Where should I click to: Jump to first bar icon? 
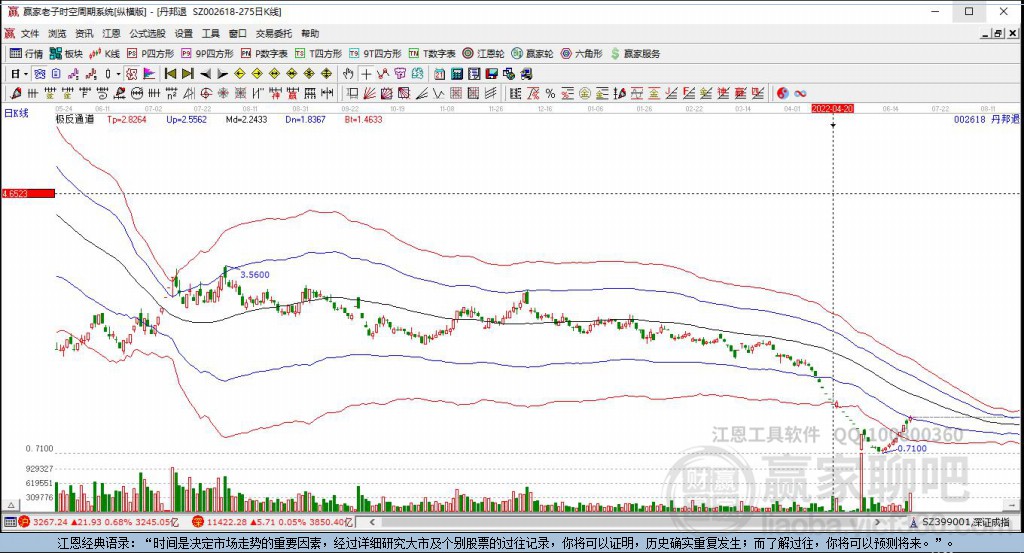170,74
